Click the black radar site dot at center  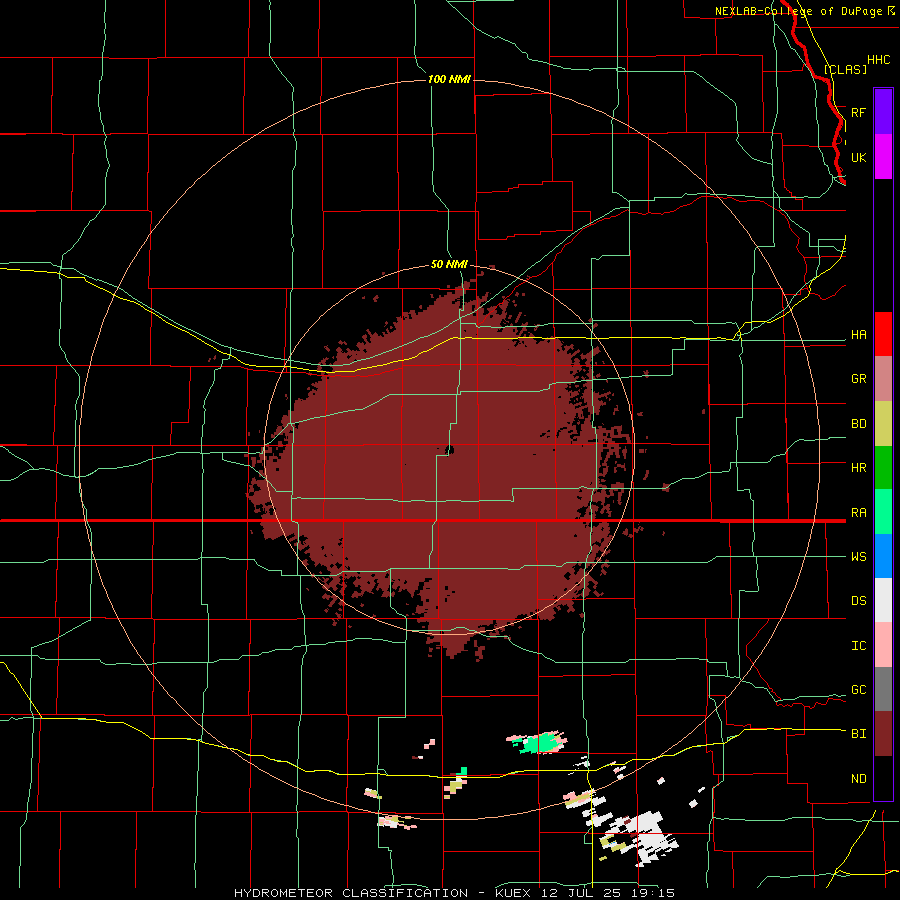click(449, 450)
